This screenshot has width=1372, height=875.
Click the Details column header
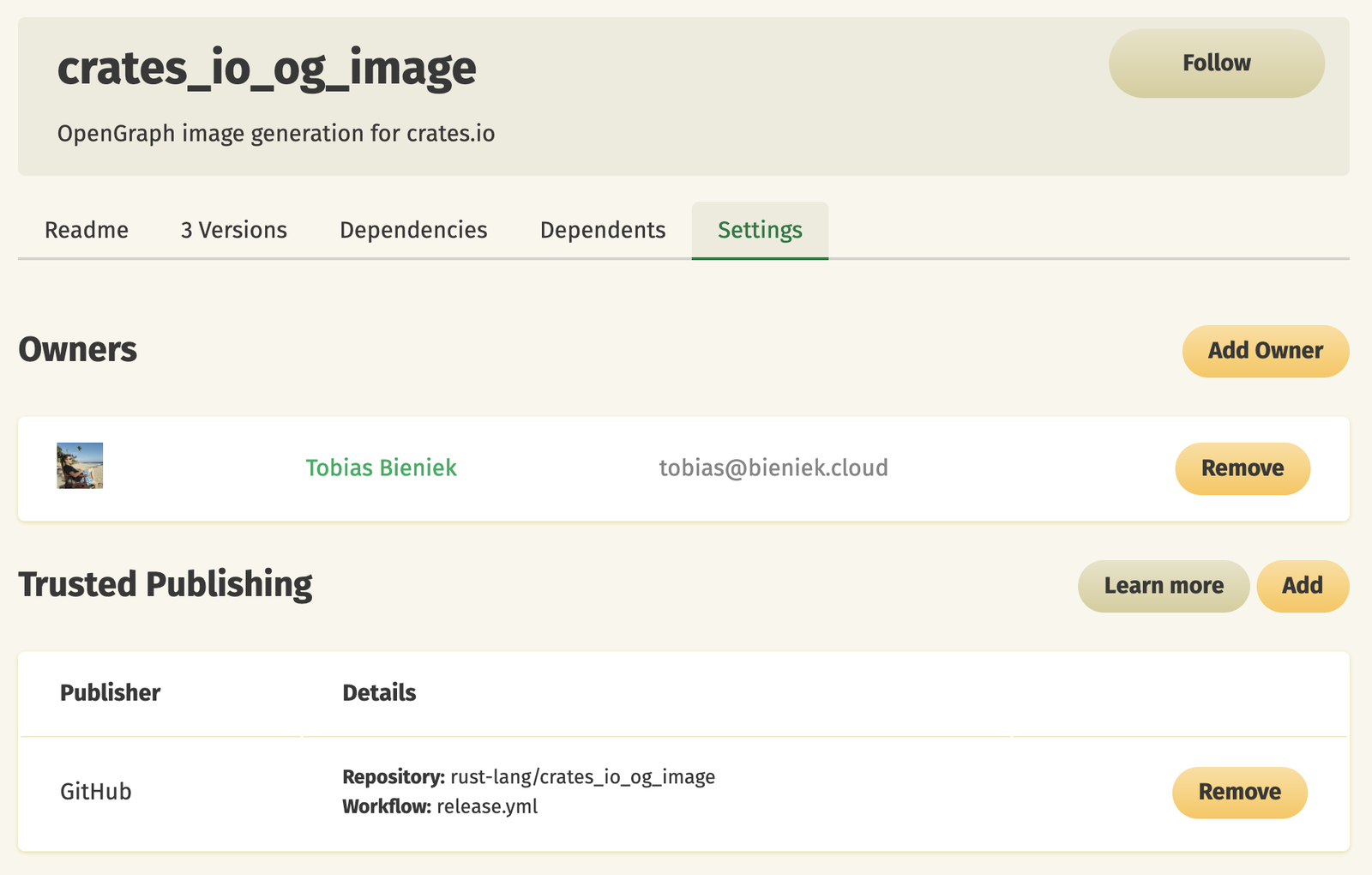pyautogui.click(x=379, y=692)
